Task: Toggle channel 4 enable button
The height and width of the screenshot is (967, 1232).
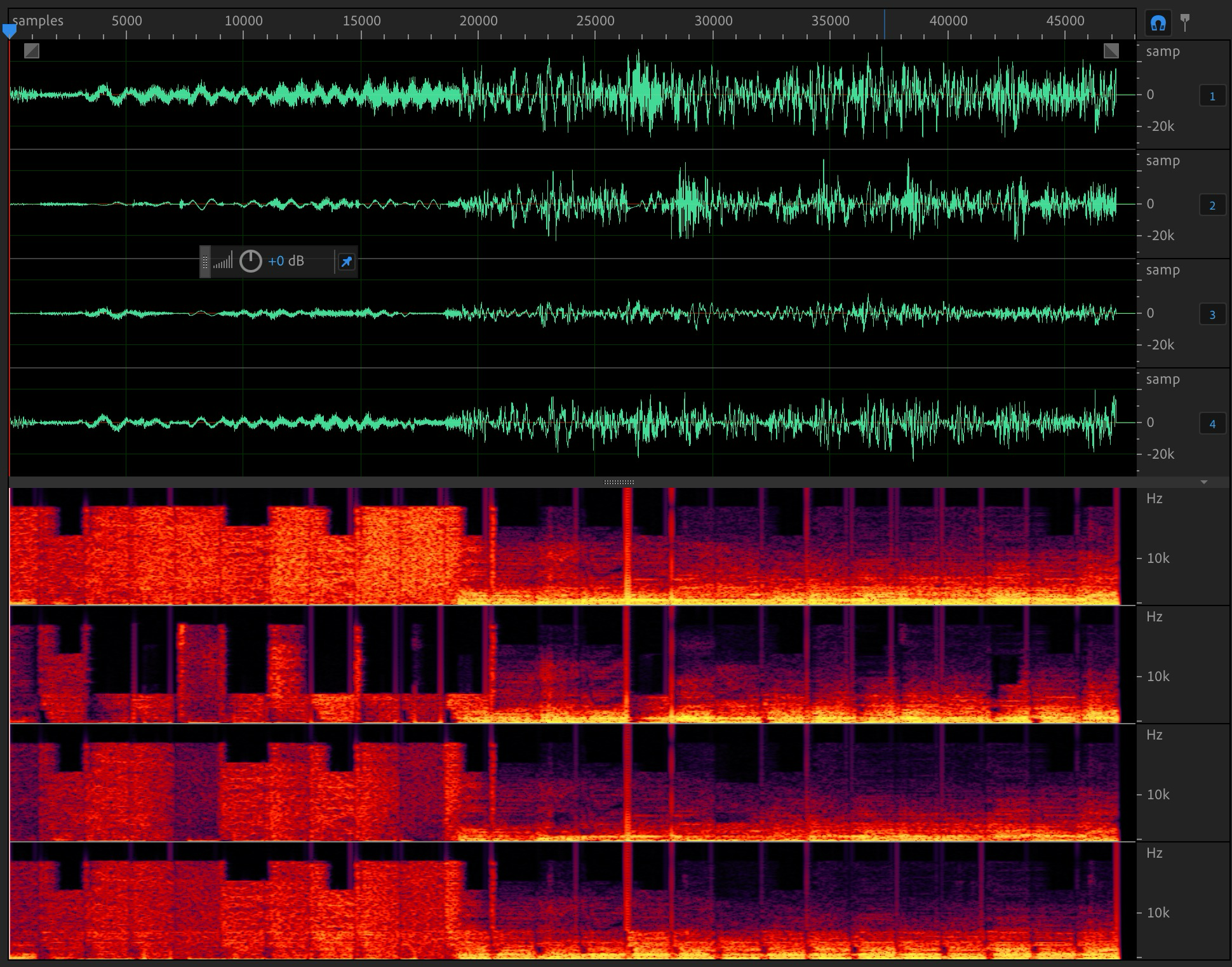Action: pos(1212,424)
